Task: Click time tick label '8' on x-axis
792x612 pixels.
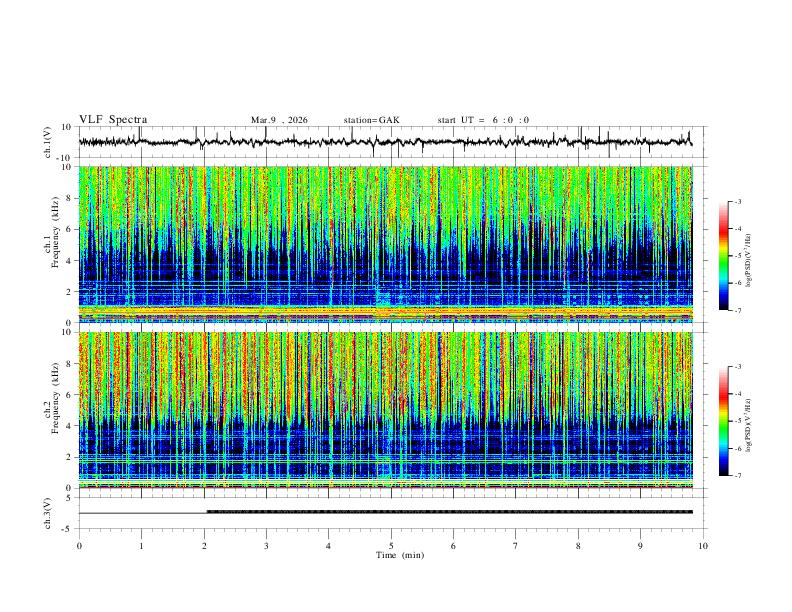Action: (x=578, y=546)
